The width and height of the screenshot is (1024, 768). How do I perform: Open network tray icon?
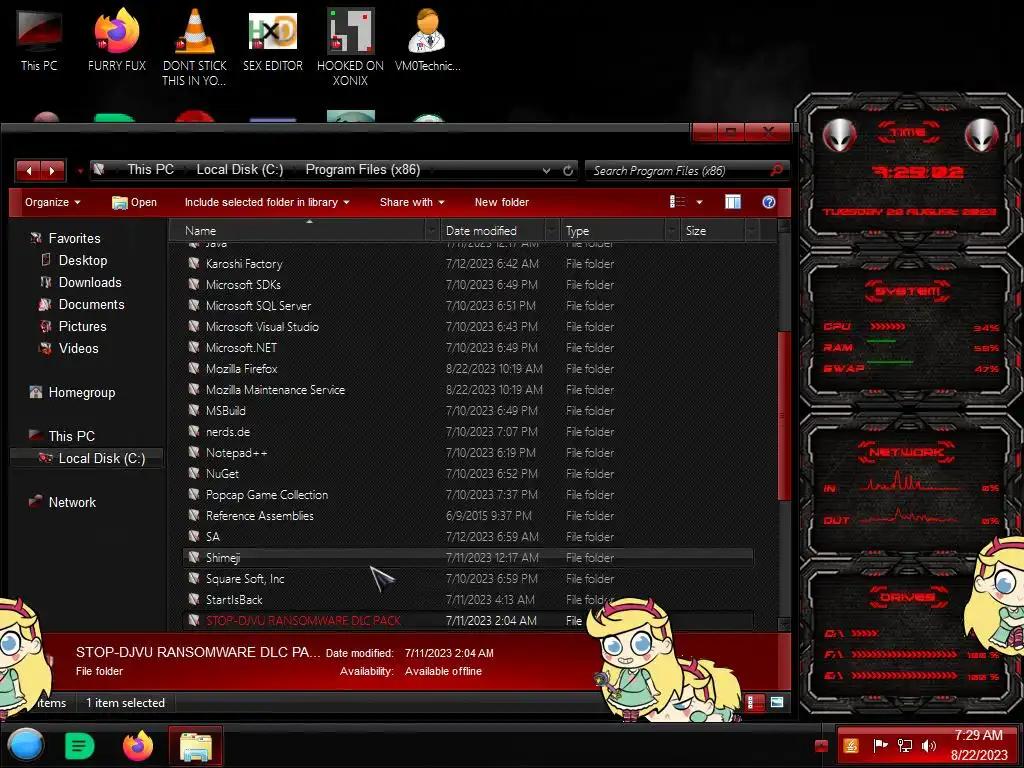[904, 745]
